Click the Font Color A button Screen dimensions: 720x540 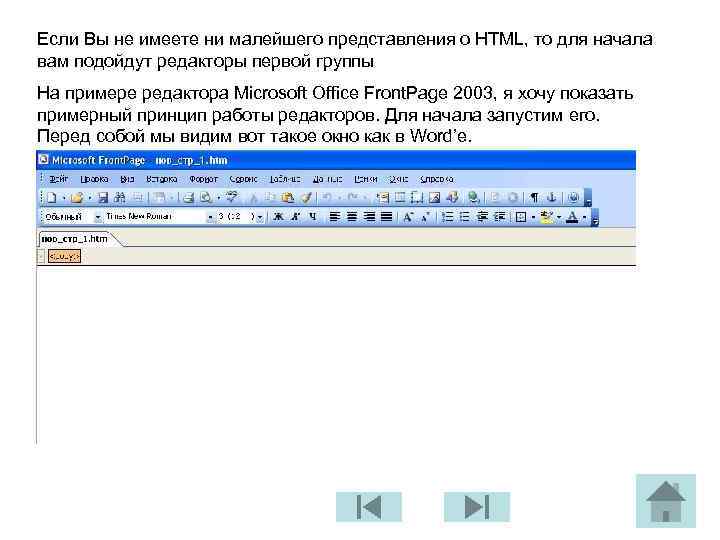pos(572,217)
